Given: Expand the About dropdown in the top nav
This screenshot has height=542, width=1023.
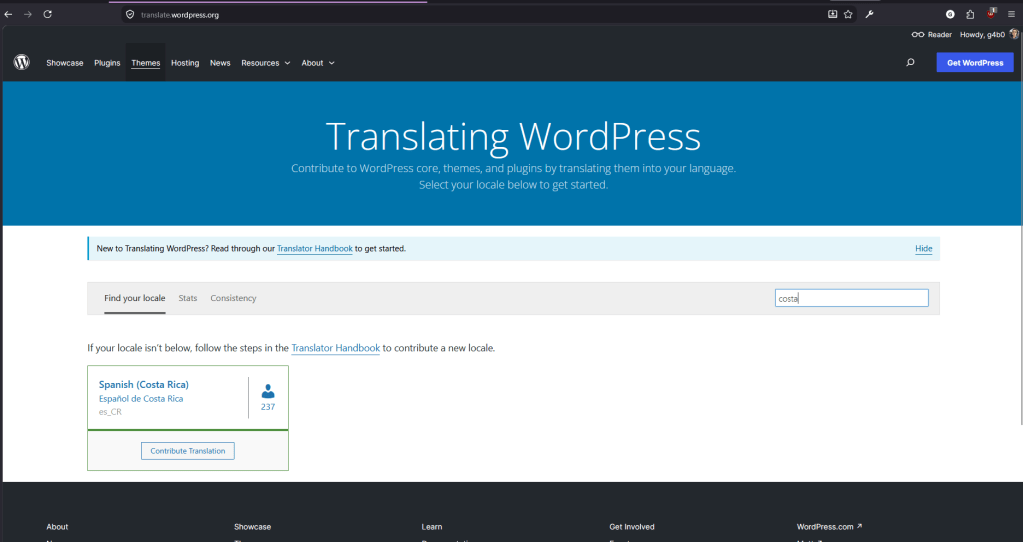Looking at the screenshot, I should 318,63.
